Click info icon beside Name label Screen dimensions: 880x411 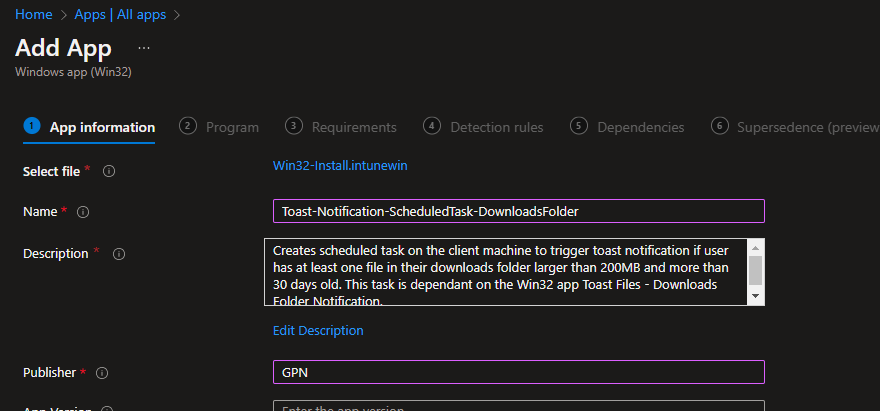(83, 212)
